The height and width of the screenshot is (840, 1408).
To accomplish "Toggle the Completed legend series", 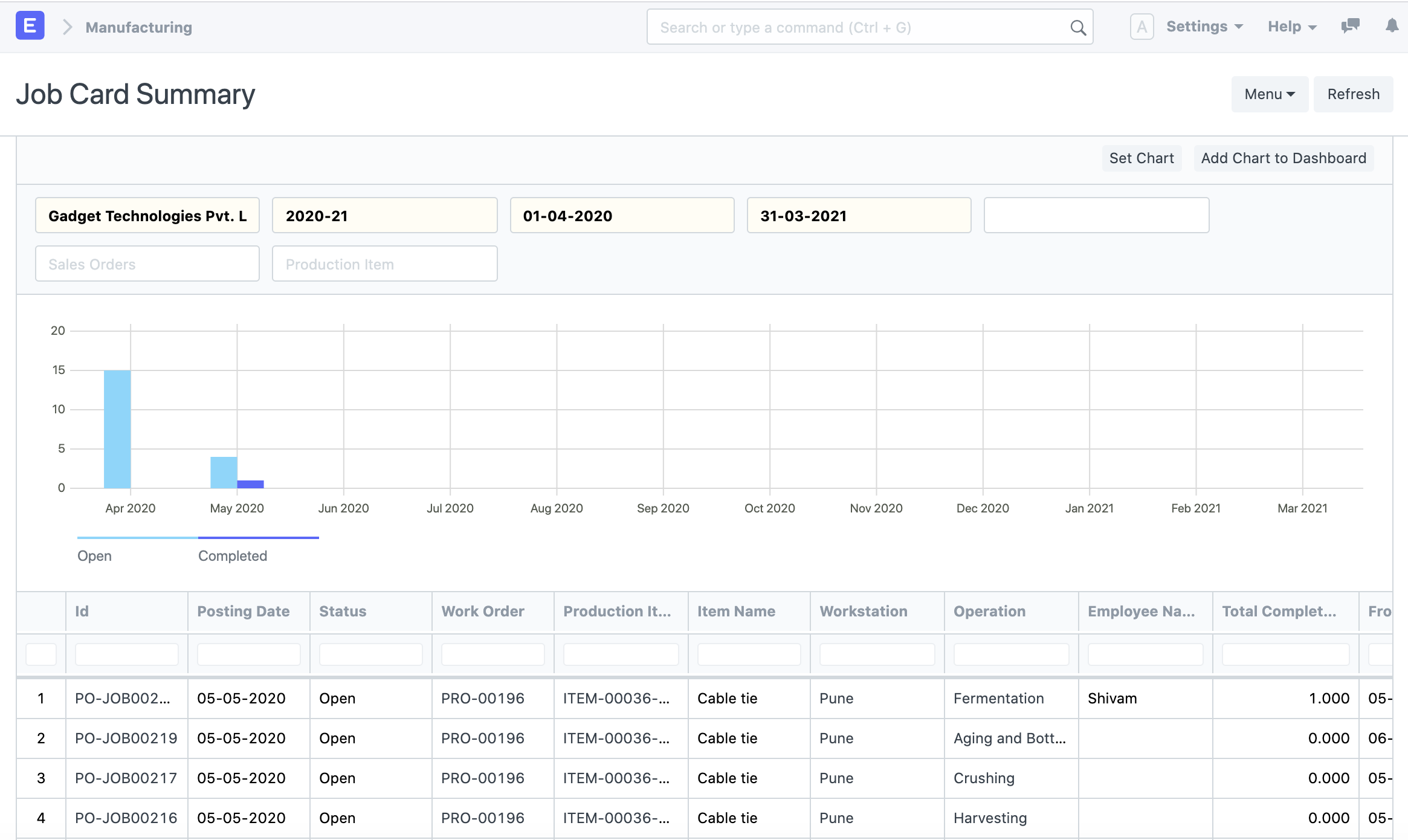I will (x=233, y=555).
